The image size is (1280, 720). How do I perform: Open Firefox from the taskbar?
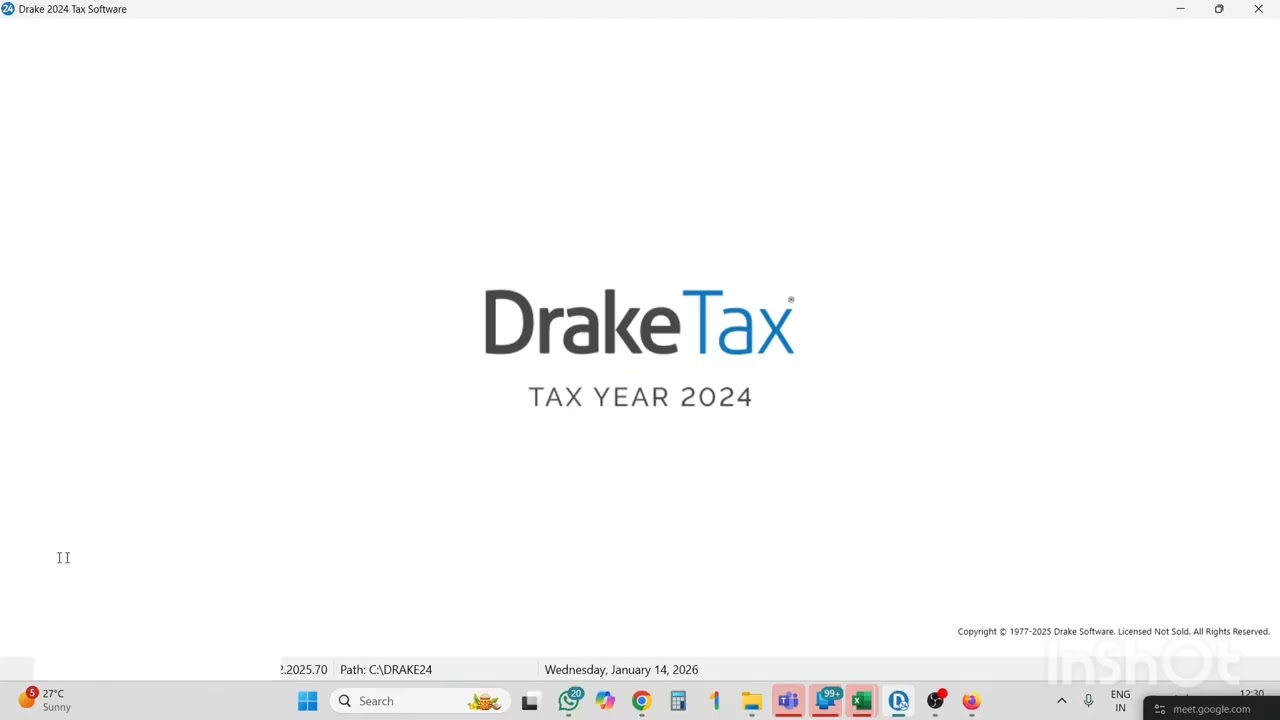point(971,701)
